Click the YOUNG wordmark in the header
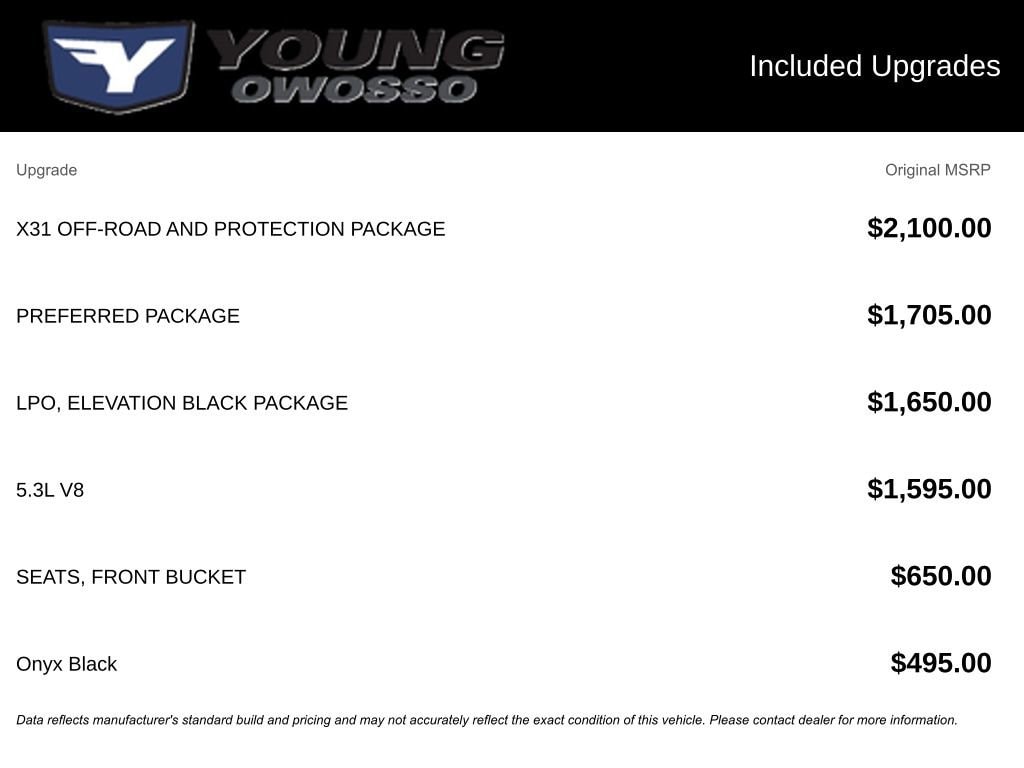Screen dimensions: 1024x768 tap(355, 49)
